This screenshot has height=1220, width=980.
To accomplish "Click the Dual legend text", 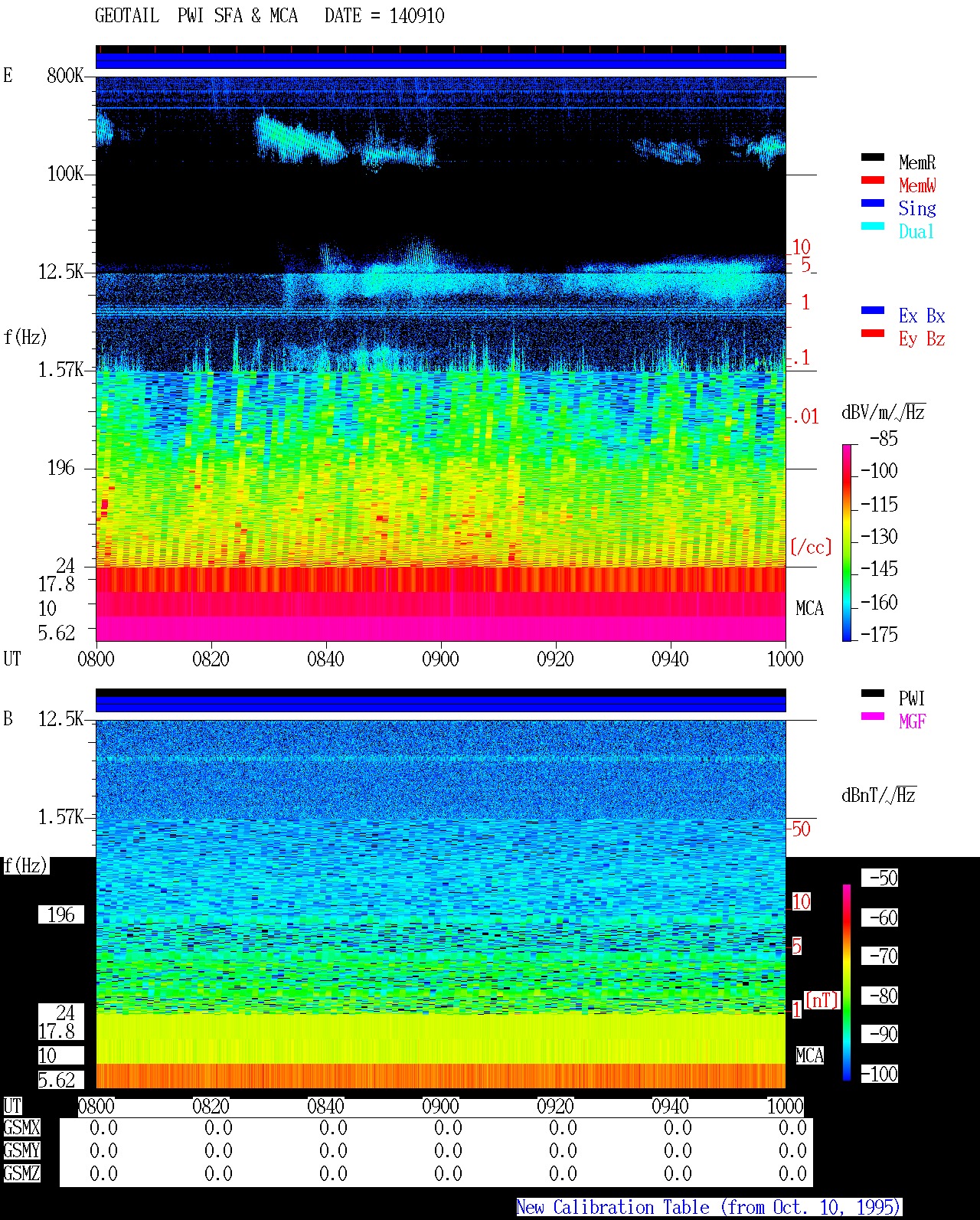I will click(x=917, y=232).
